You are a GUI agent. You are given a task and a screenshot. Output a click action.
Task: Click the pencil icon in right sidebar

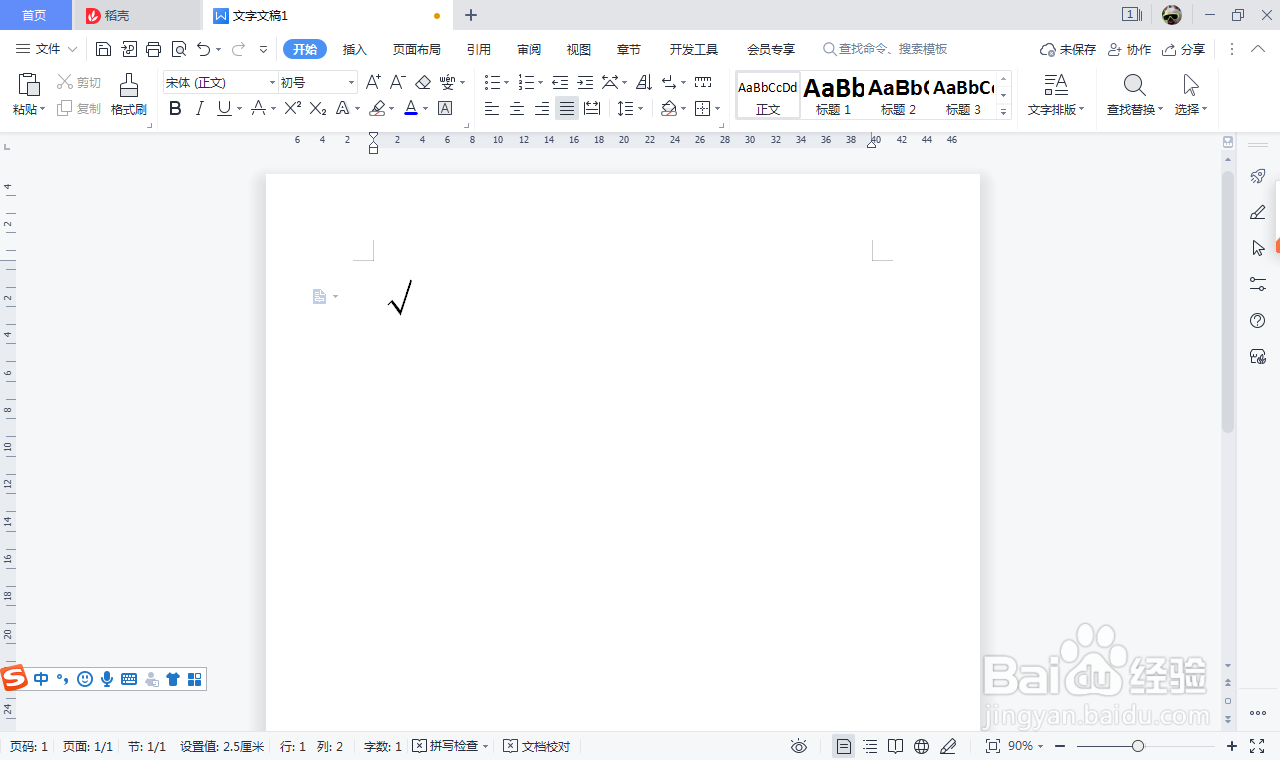[x=1258, y=212]
